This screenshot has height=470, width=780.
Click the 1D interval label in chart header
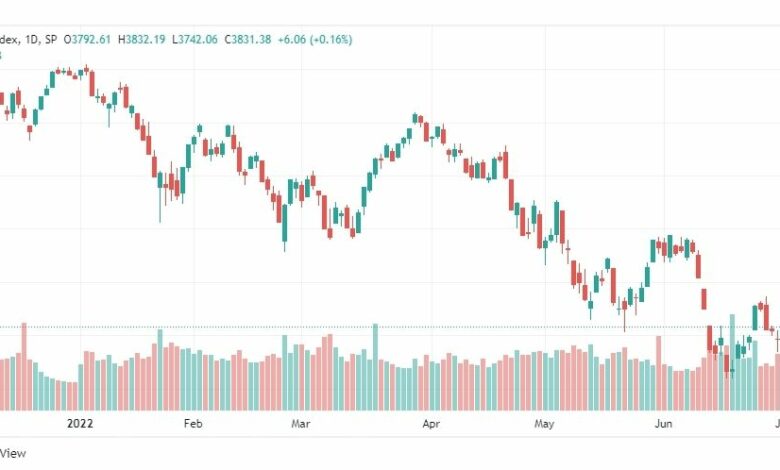31,39
